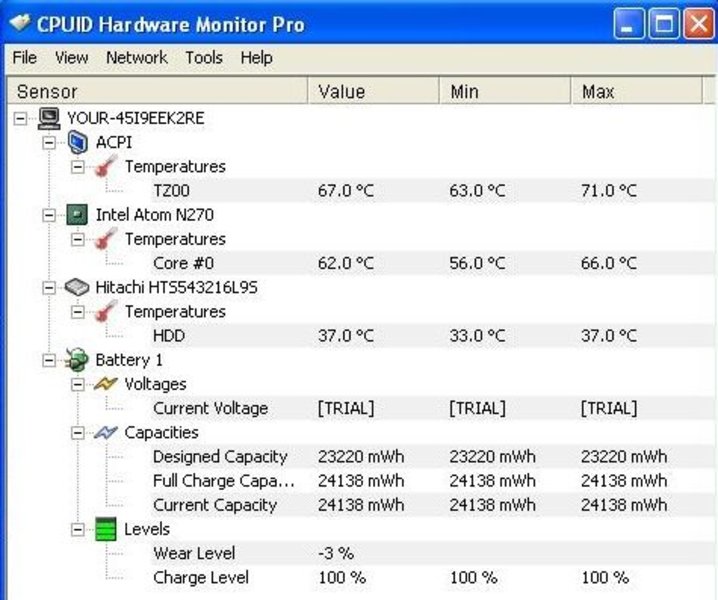Image resolution: width=718 pixels, height=600 pixels.
Task: Select the Core #0 sensor row
Action: (432, 263)
